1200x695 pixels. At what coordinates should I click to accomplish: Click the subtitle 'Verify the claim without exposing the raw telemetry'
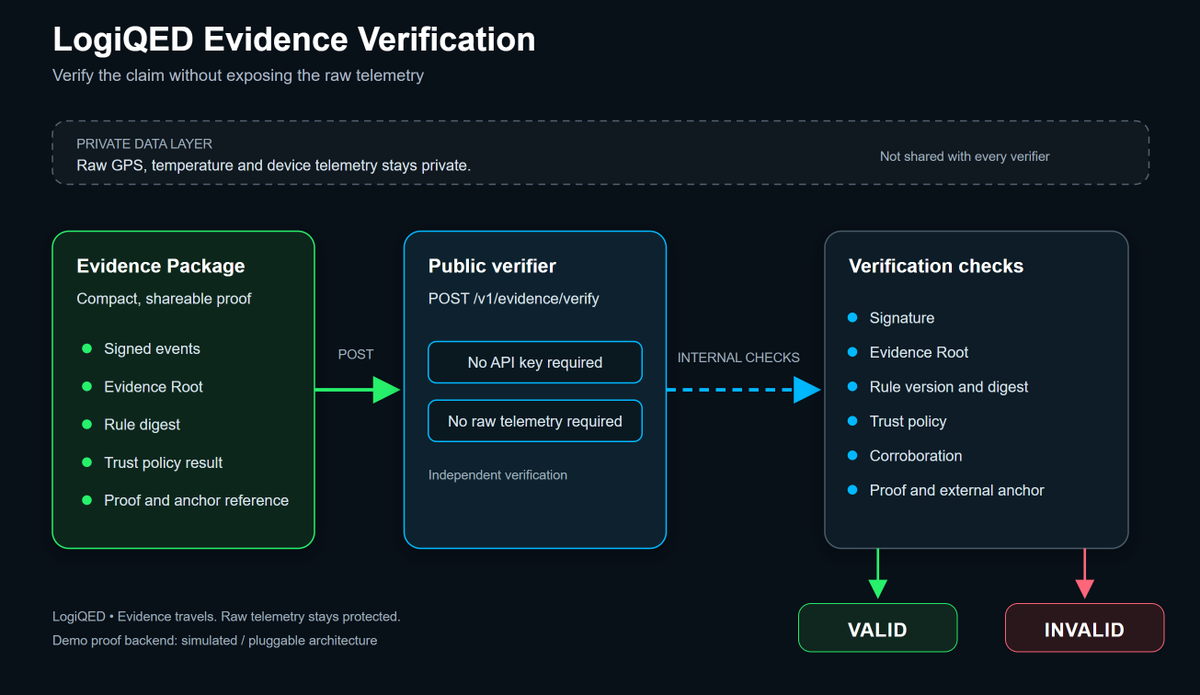238,75
